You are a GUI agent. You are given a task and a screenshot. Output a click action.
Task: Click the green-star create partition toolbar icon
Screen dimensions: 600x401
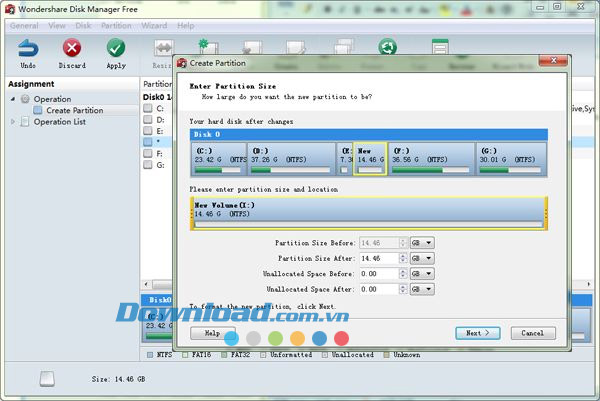tap(208, 47)
